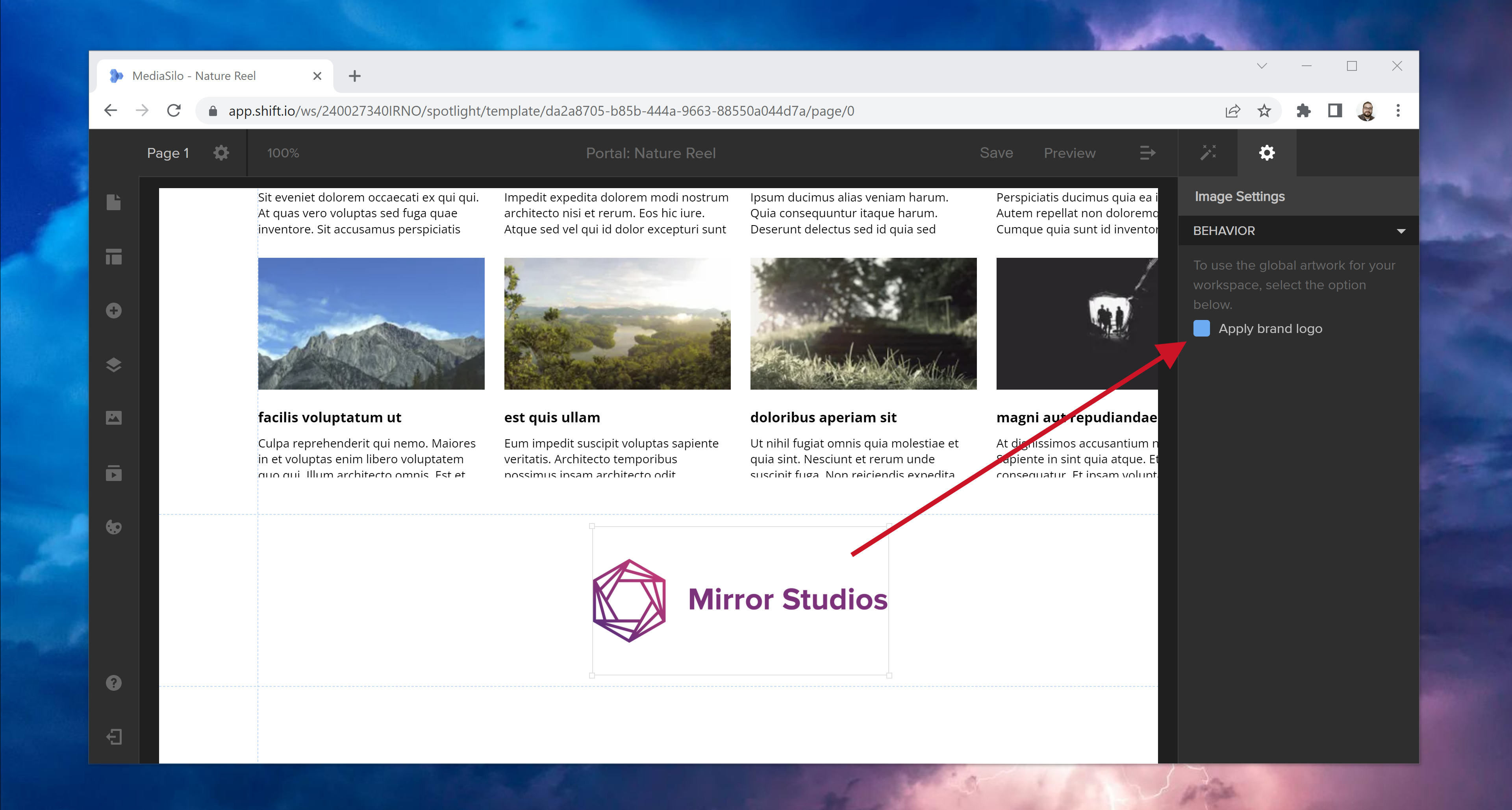Click the Exit editor icon

tap(114, 737)
